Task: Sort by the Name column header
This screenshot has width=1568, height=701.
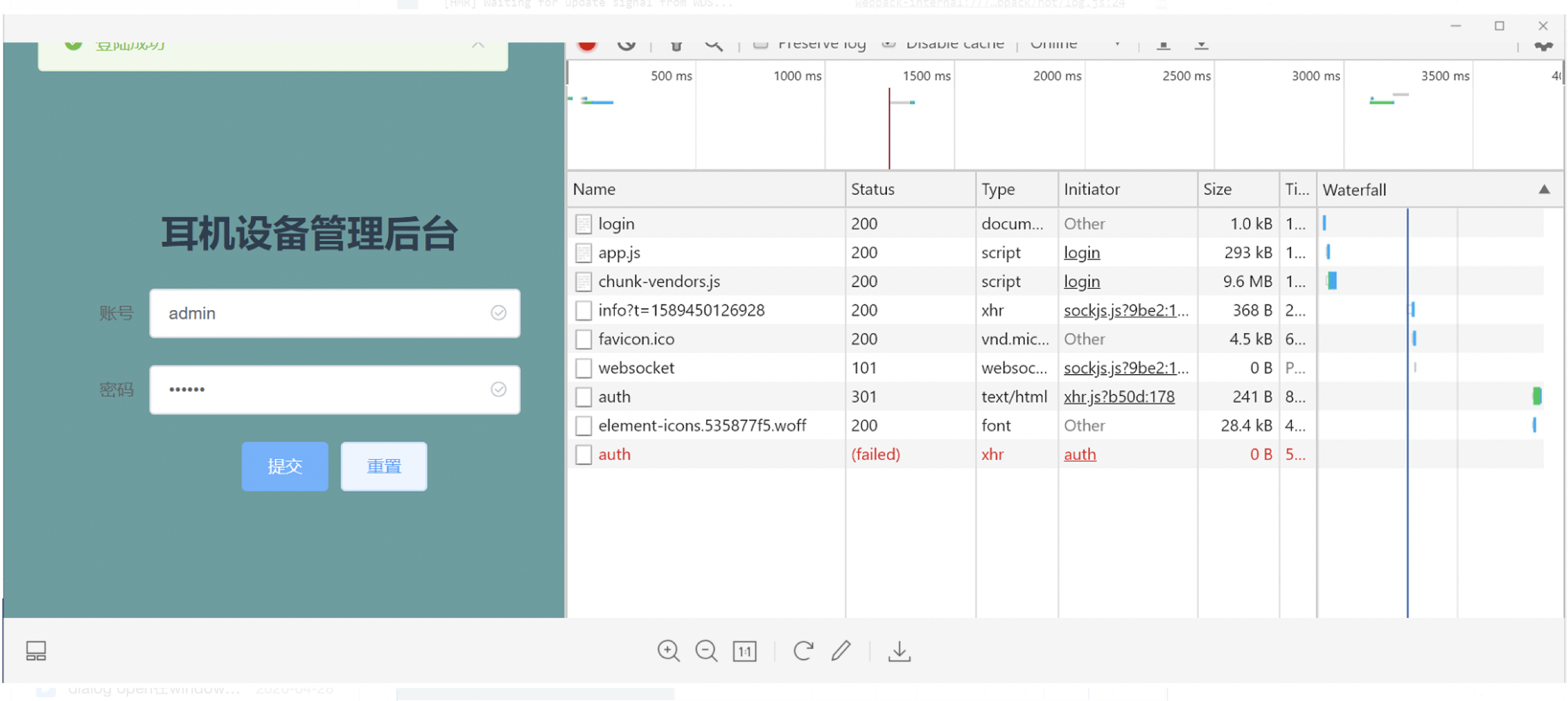Action: 705,189
